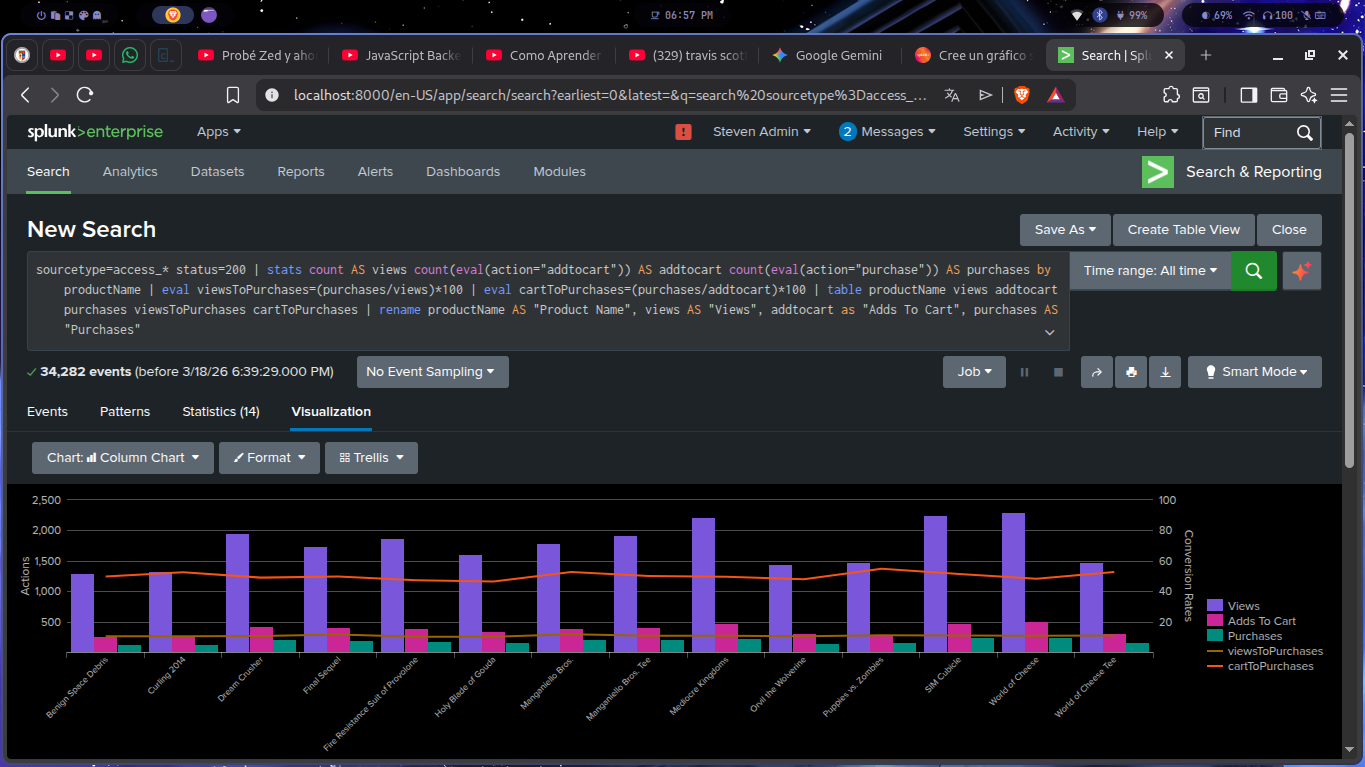Open the Smart Mode dropdown
The width and height of the screenshot is (1365, 767).
pos(1254,372)
